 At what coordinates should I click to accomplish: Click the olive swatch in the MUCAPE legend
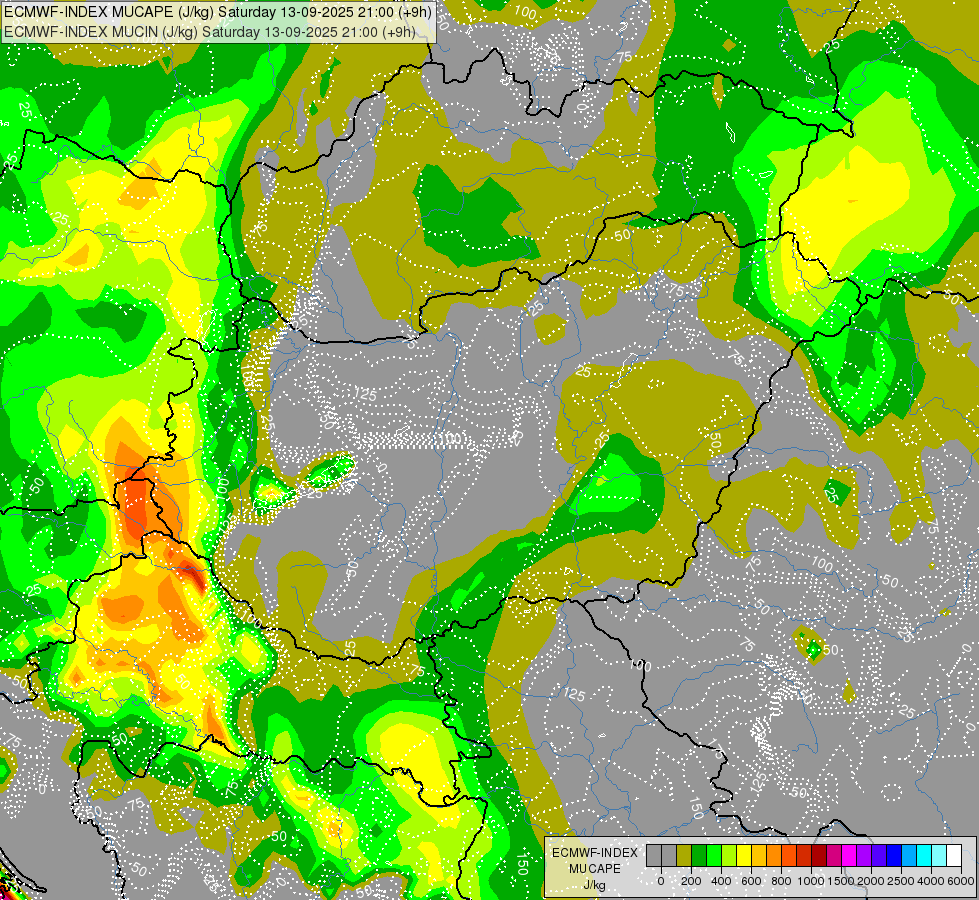point(684,855)
